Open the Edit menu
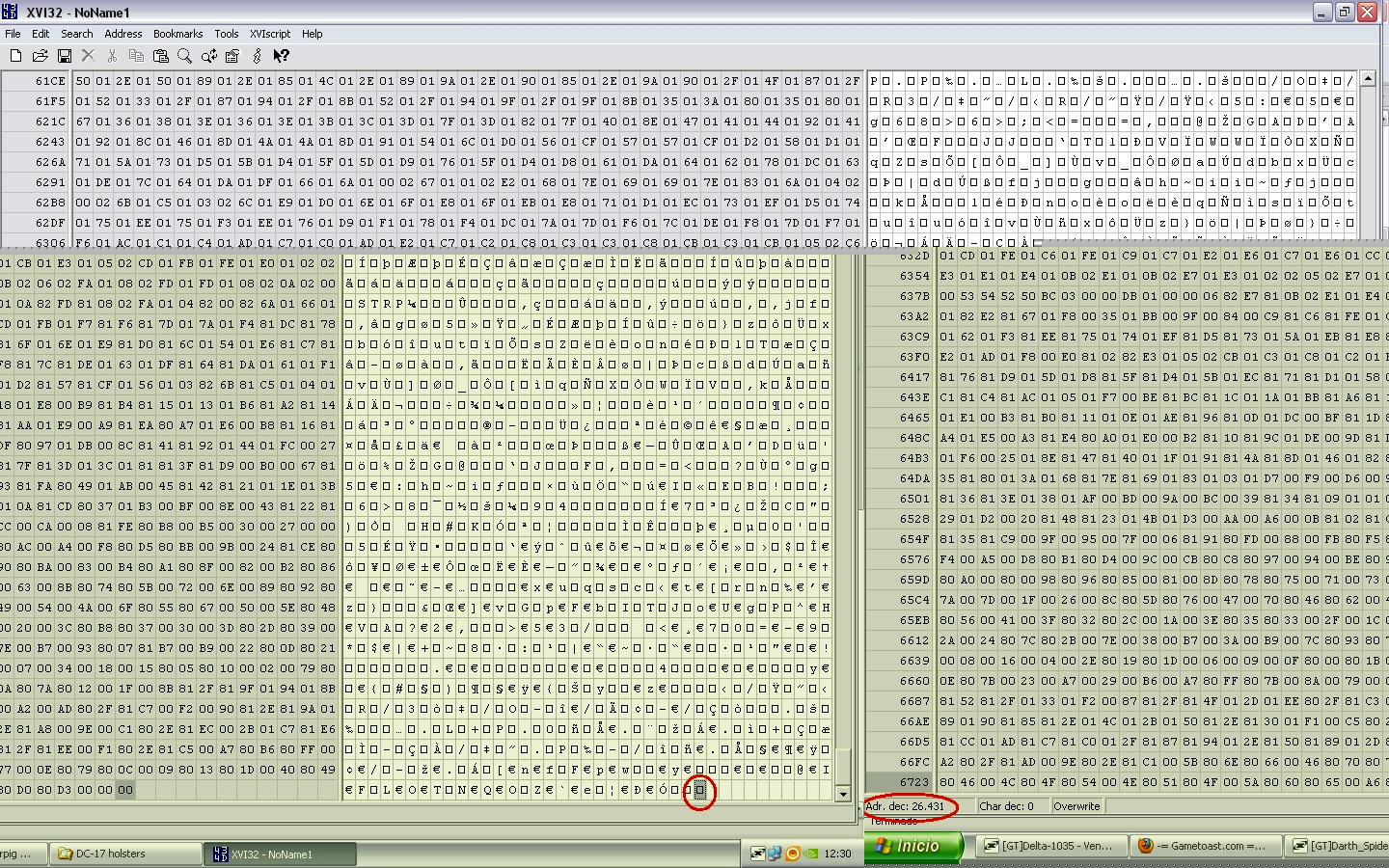 coord(41,34)
